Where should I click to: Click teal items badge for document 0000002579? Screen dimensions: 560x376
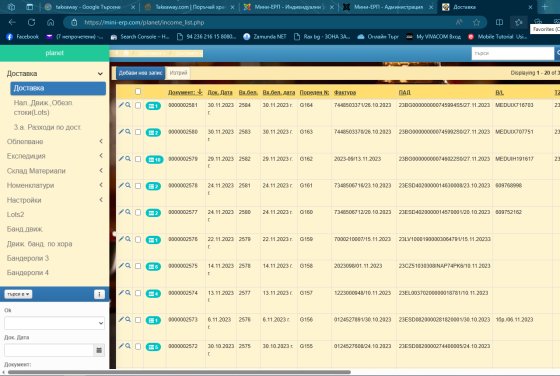click(154, 160)
